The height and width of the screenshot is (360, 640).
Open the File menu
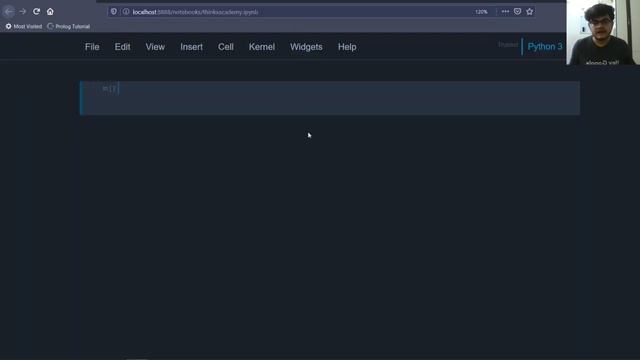92,47
